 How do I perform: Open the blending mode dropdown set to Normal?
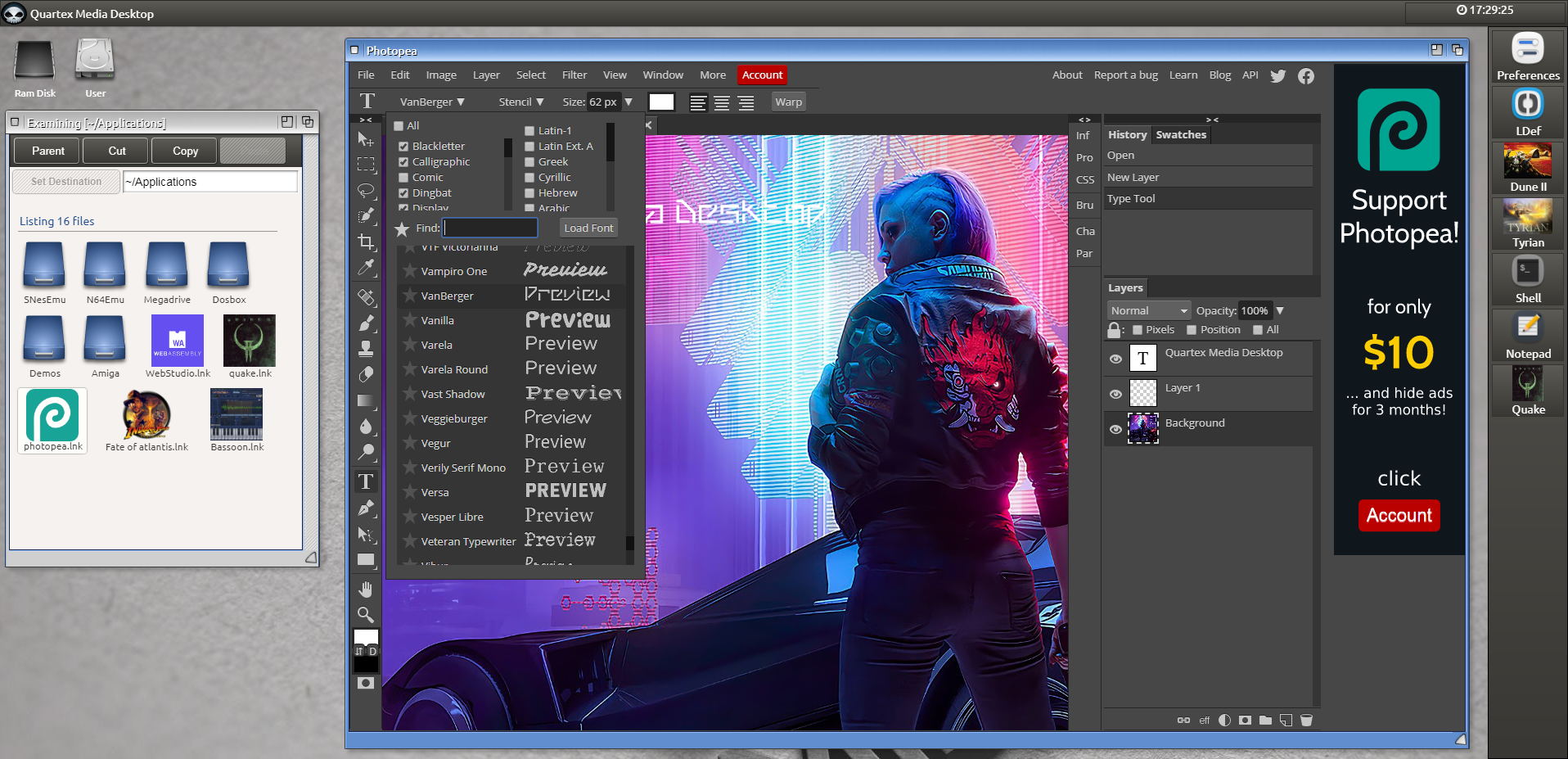point(1148,309)
